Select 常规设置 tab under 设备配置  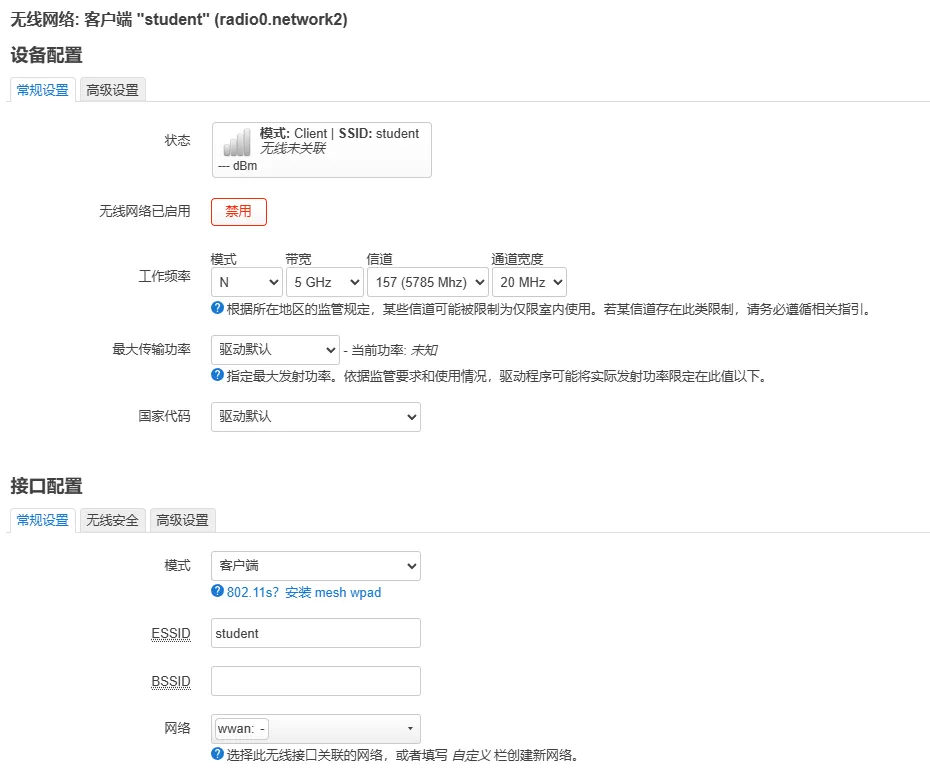coord(43,90)
